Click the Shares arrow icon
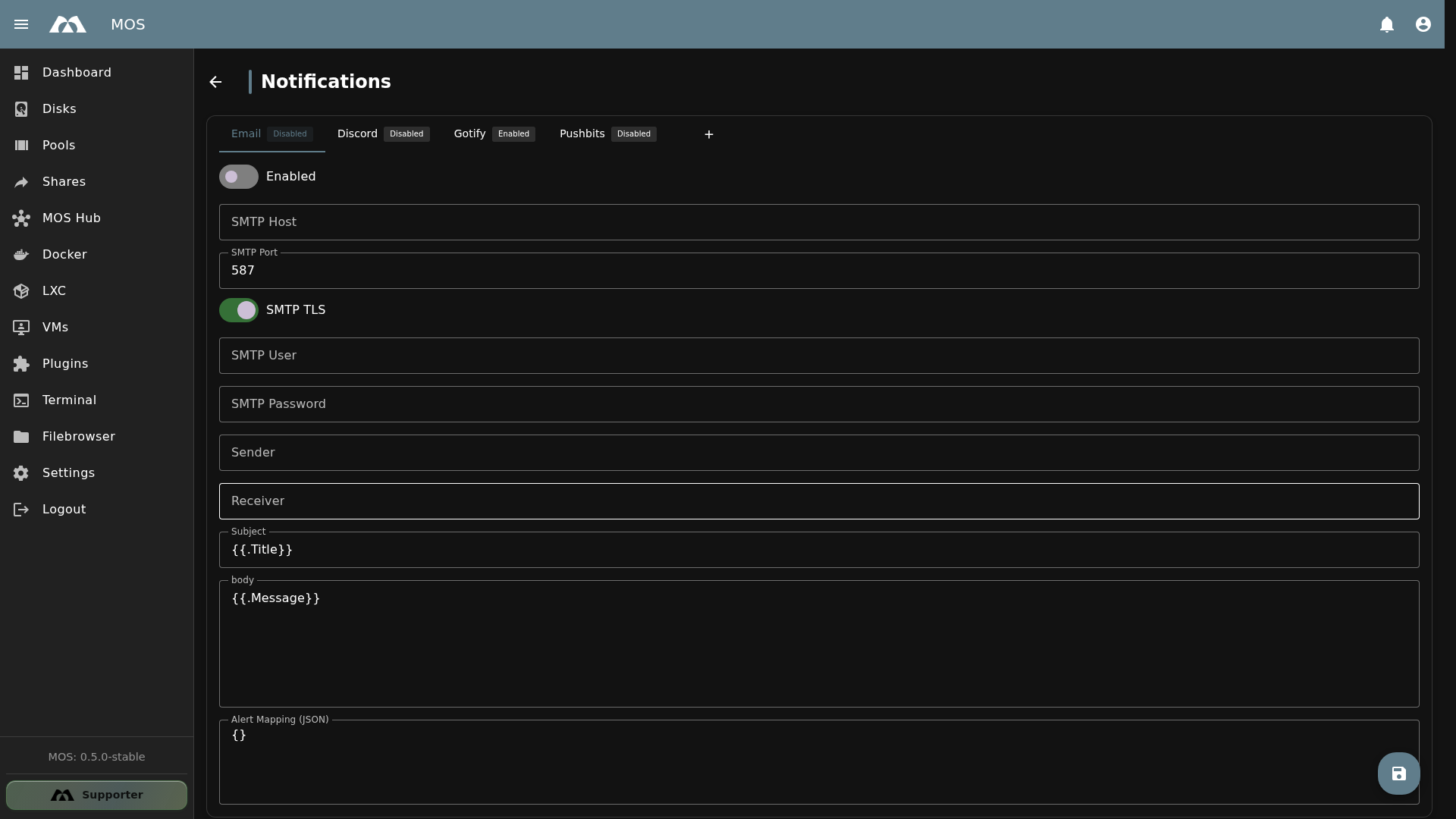 coord(21,182)
